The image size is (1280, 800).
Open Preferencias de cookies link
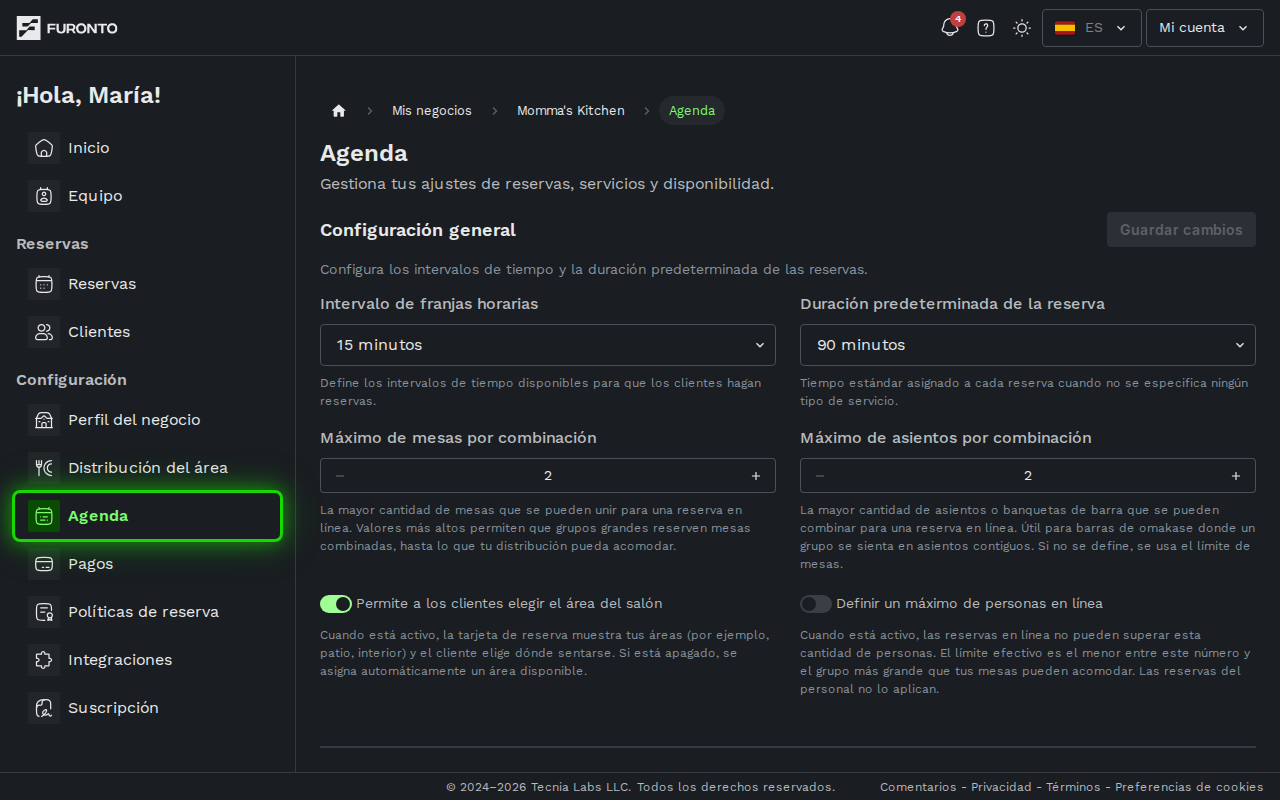pyautogui.click(x=1189, y=787)
